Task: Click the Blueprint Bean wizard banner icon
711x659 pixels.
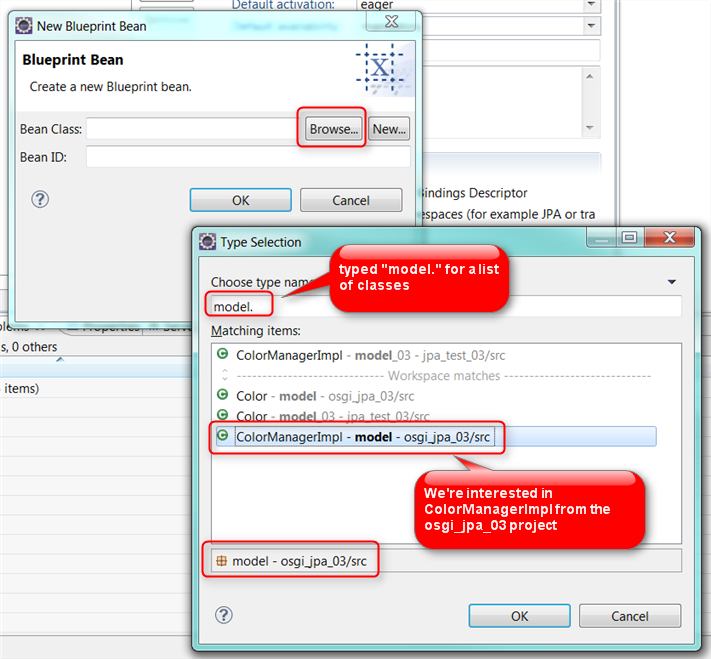Action: tap(379, 68)
